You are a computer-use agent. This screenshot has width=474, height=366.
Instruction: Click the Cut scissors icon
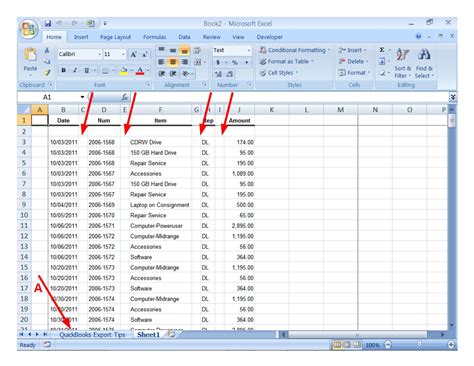(x=47, y=50)
